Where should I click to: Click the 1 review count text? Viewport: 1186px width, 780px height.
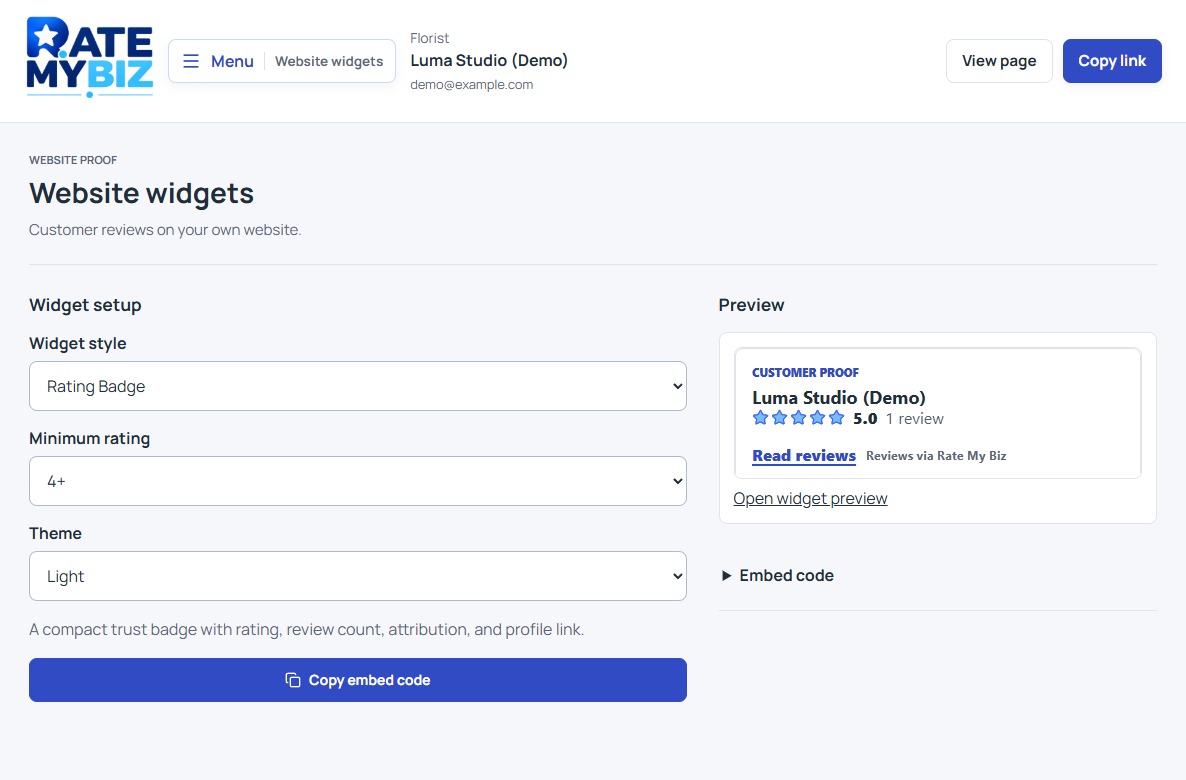pyautogui.click(x=914, y=418)
